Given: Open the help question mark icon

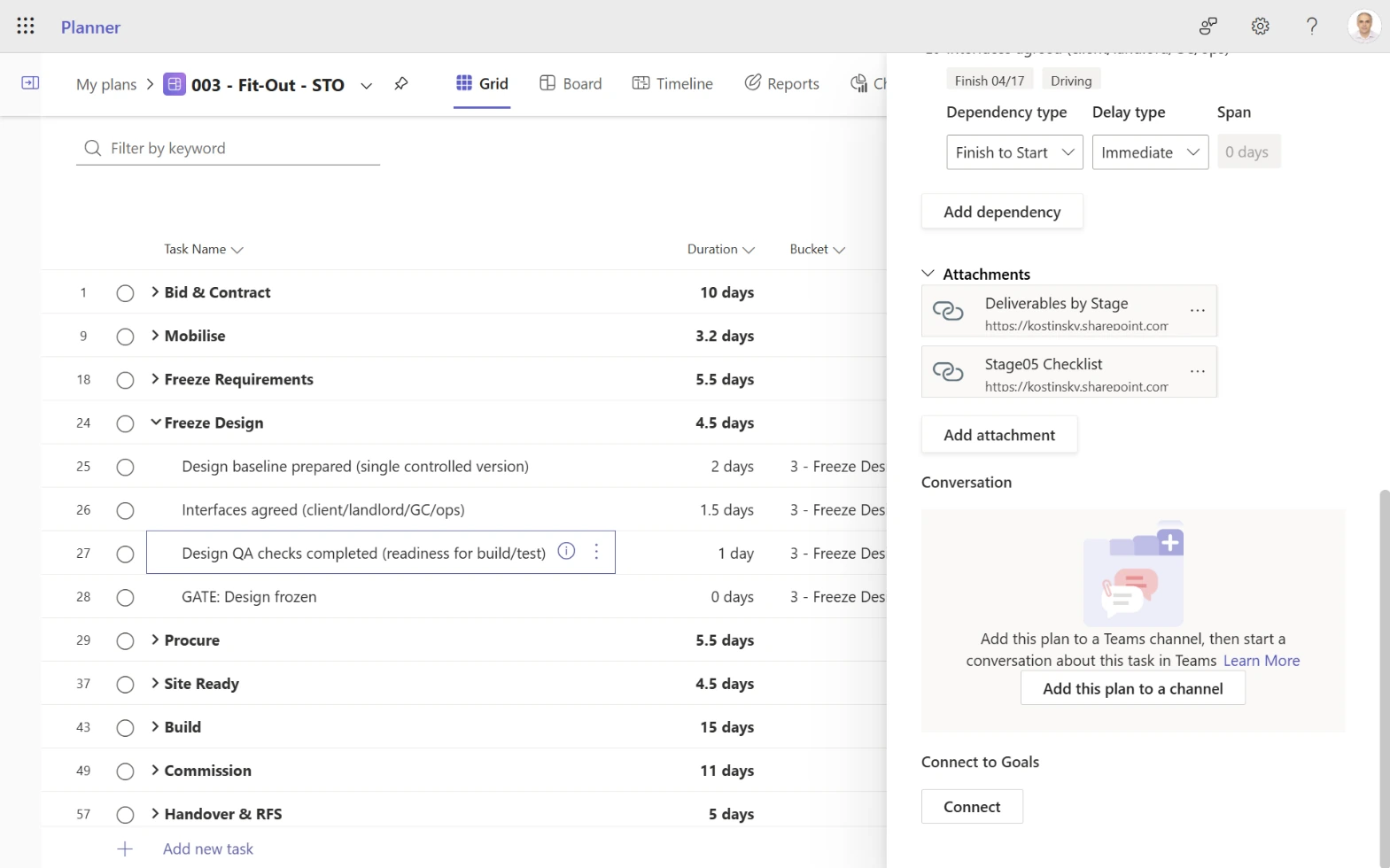Looking at the screenshot, I should (x=1312, y=26).
